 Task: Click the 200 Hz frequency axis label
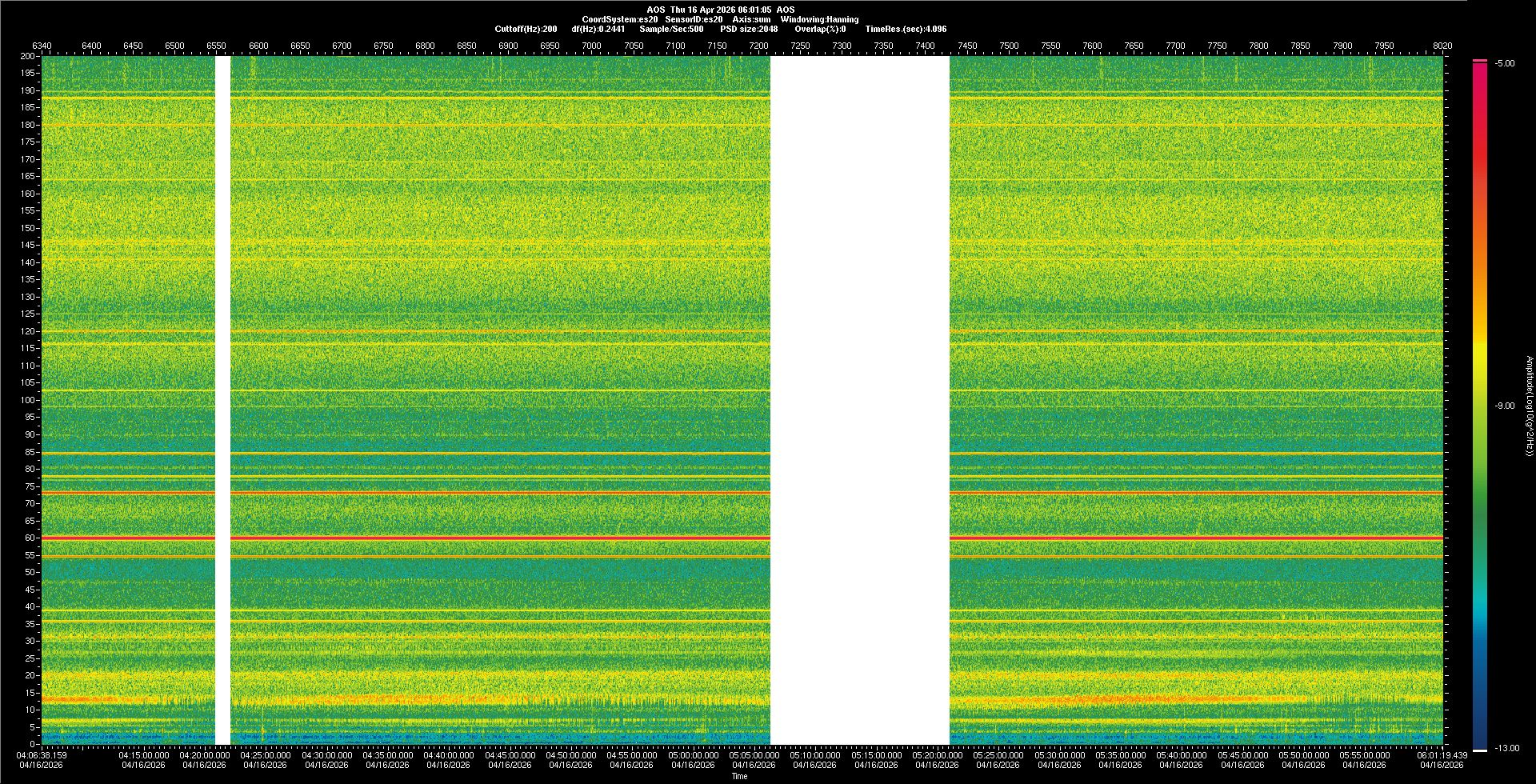coord(27,56)
